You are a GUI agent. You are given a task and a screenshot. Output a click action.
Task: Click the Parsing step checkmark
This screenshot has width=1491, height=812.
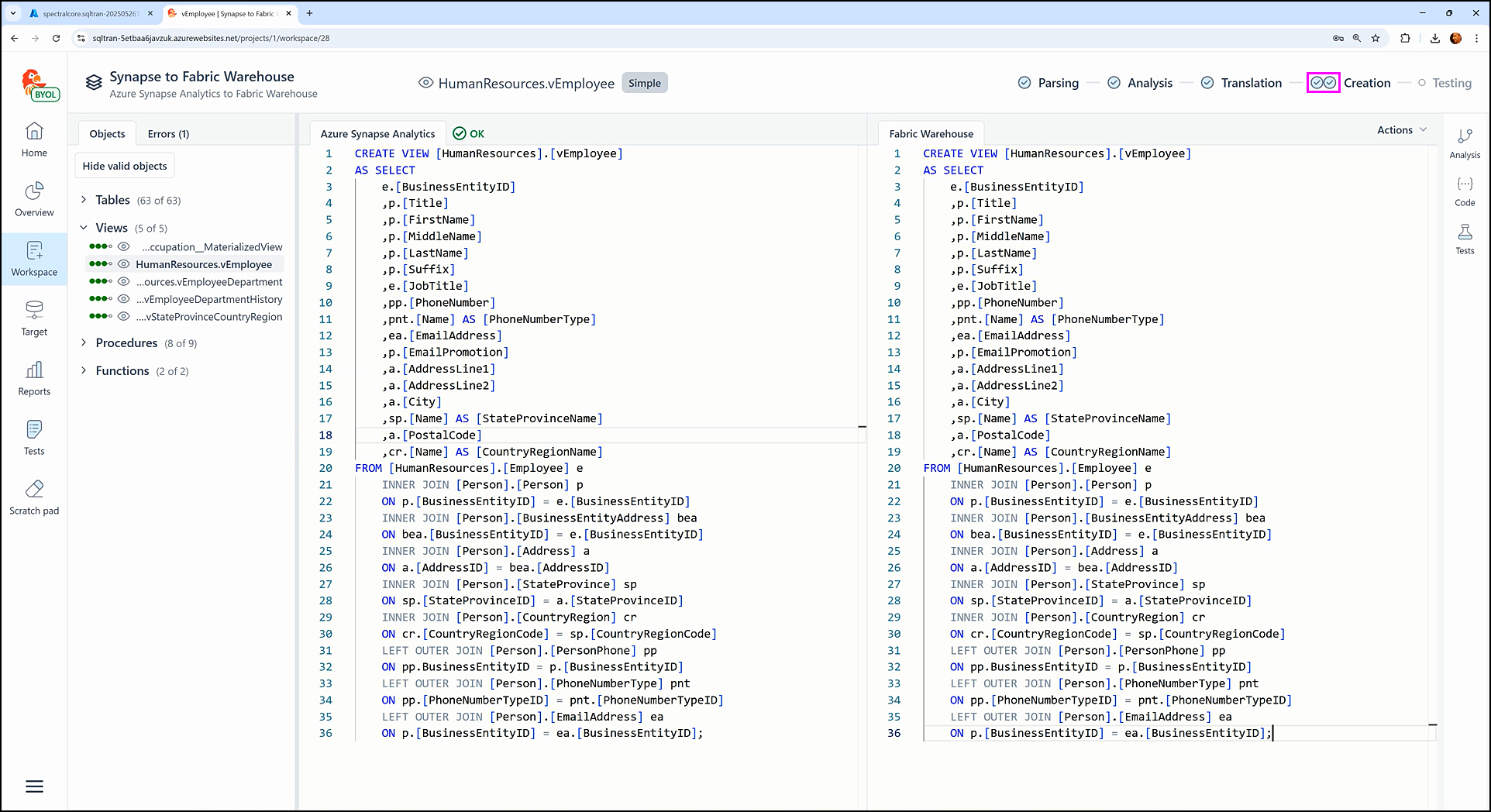(x=1024, y=83)
